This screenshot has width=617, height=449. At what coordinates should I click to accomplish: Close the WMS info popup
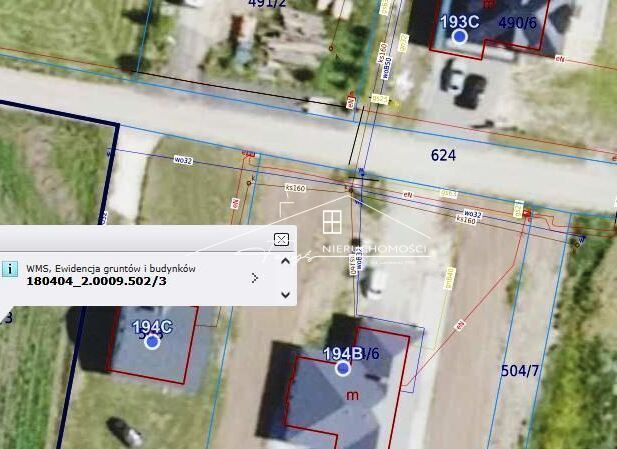click(281, 238)
